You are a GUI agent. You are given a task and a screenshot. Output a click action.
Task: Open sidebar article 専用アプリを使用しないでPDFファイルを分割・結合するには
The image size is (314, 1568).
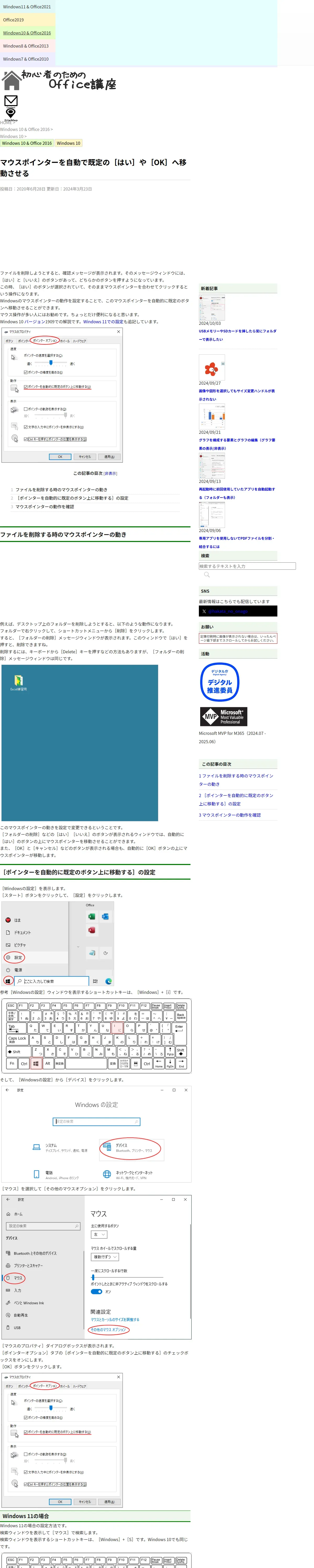point(237,542)
